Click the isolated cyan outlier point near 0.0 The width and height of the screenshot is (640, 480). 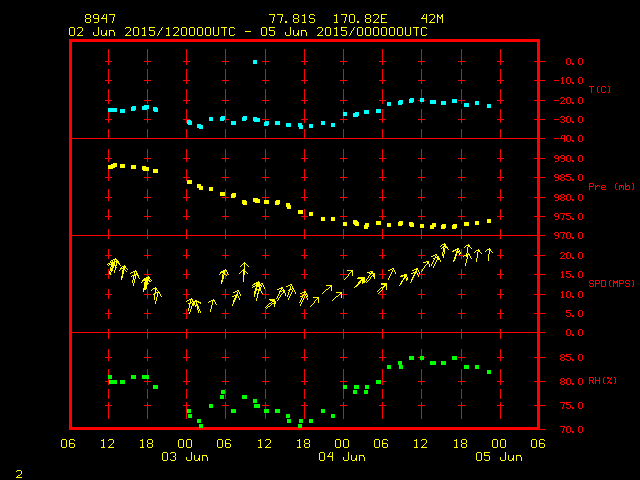click(x=255, y=62)
